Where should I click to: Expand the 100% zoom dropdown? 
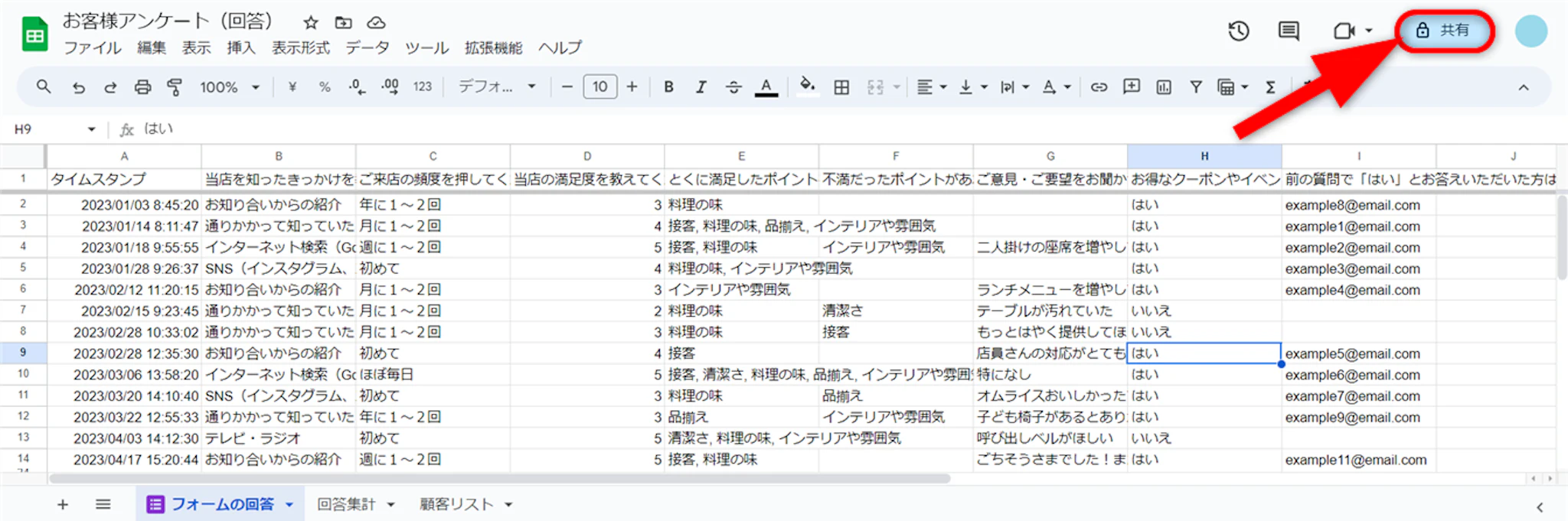coord(230,87)
